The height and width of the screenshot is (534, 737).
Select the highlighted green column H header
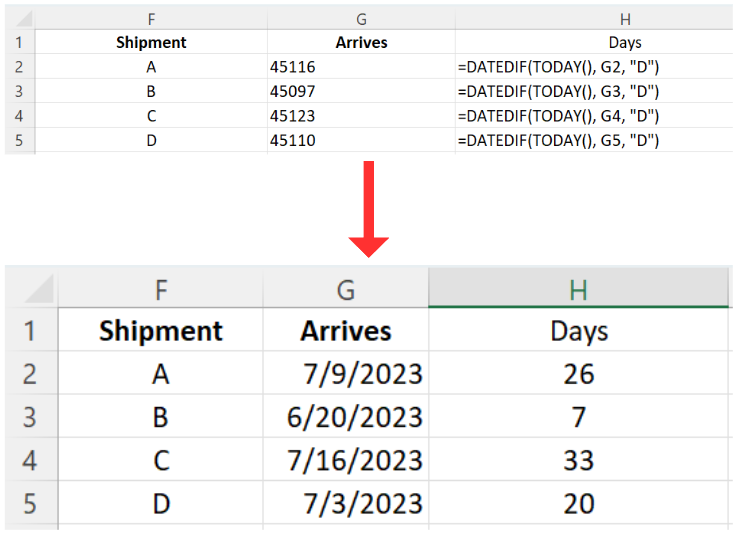coord(578,289)
